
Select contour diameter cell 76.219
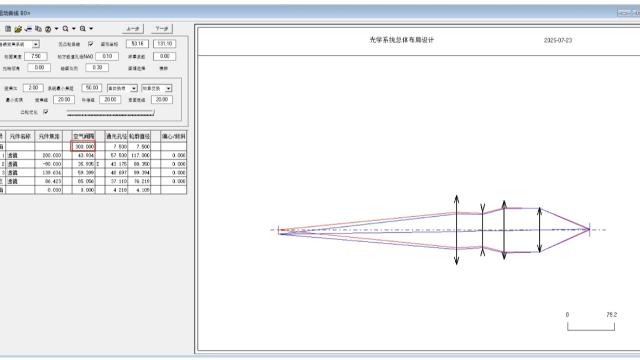[x=139, y=181]
